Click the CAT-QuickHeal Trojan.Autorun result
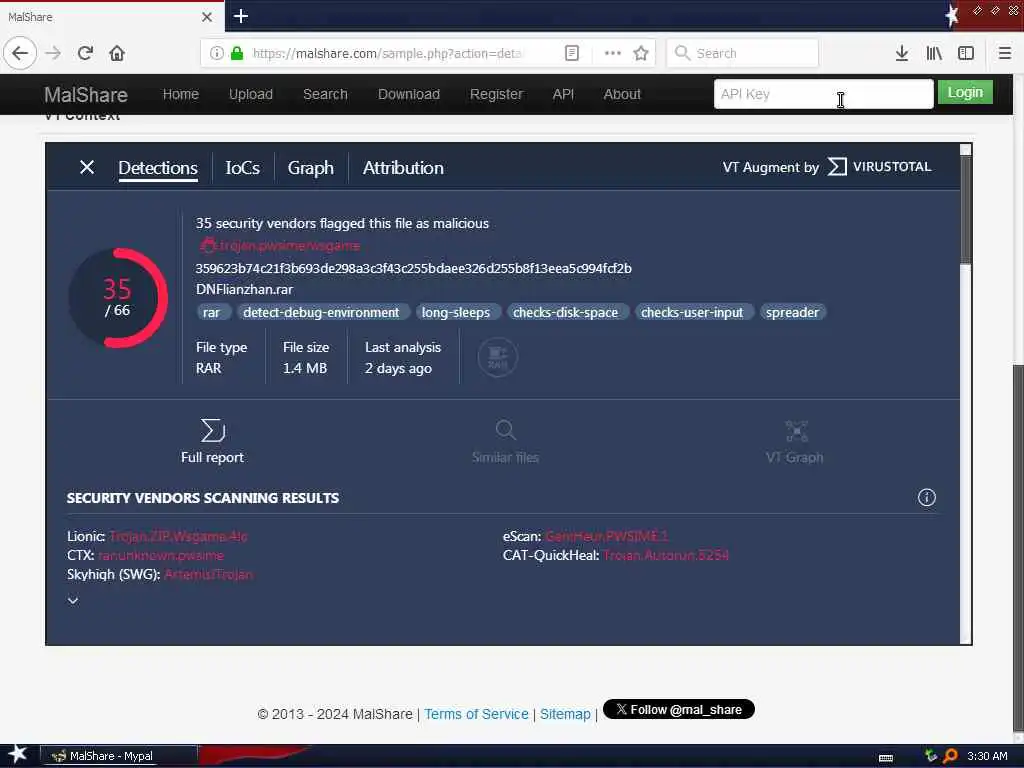Viewport: 1024px width, 768px height. [666, 555]
